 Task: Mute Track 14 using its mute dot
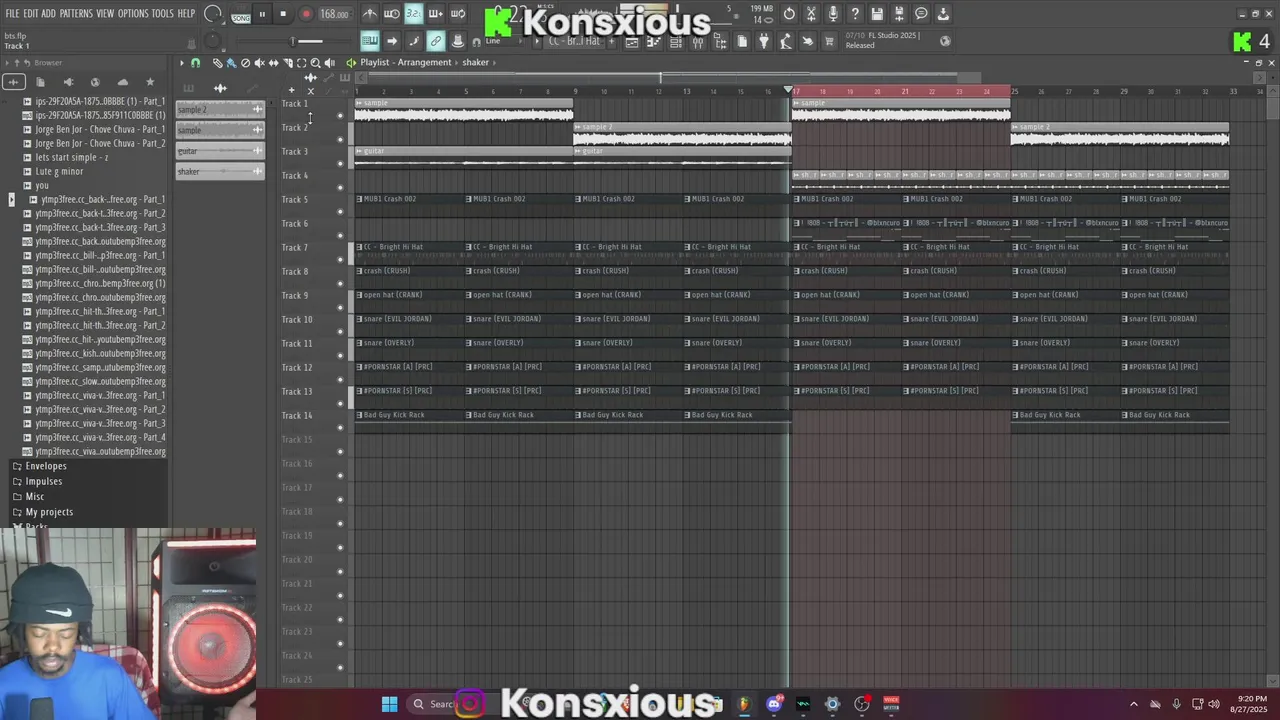(340, 427)
